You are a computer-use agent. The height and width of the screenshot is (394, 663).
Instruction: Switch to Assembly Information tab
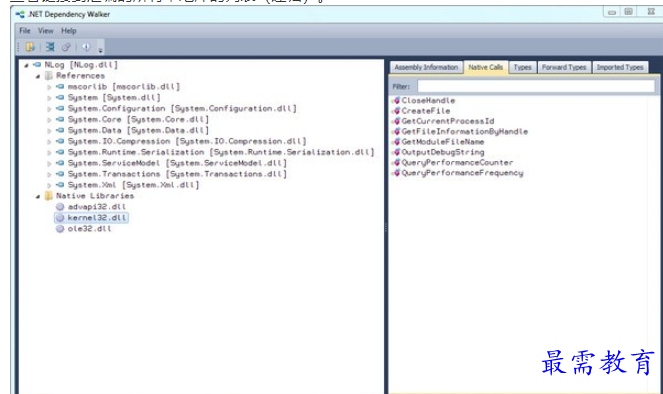pyautogui.click(x=426, y=67)
